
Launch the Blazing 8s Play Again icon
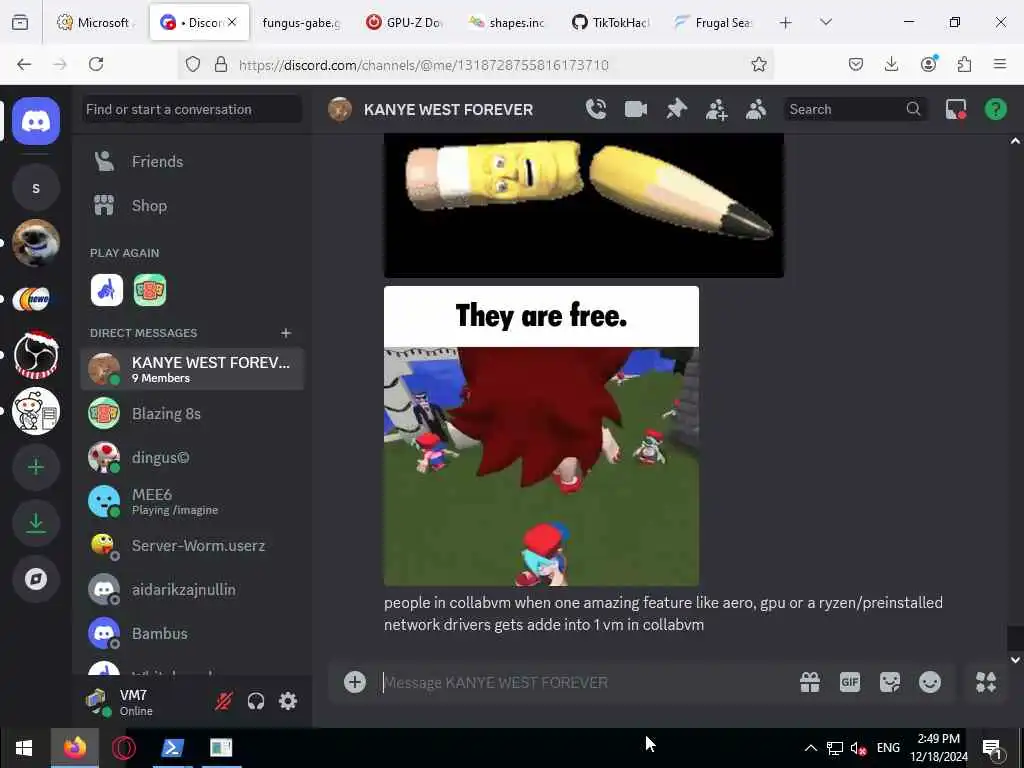coord(150,290)
